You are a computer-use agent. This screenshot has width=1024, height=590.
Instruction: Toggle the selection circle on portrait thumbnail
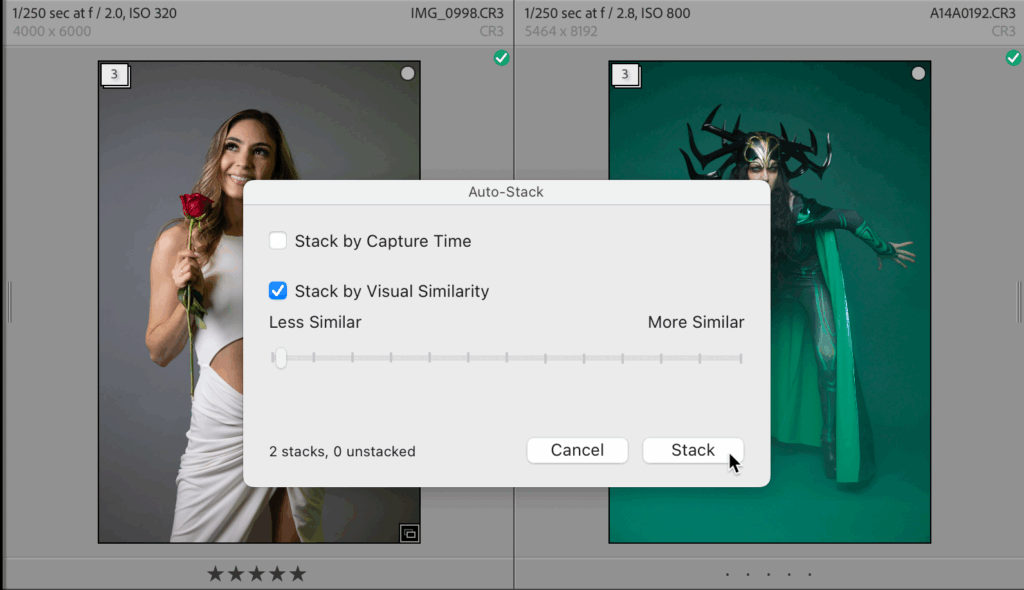(x=407, y=72)
